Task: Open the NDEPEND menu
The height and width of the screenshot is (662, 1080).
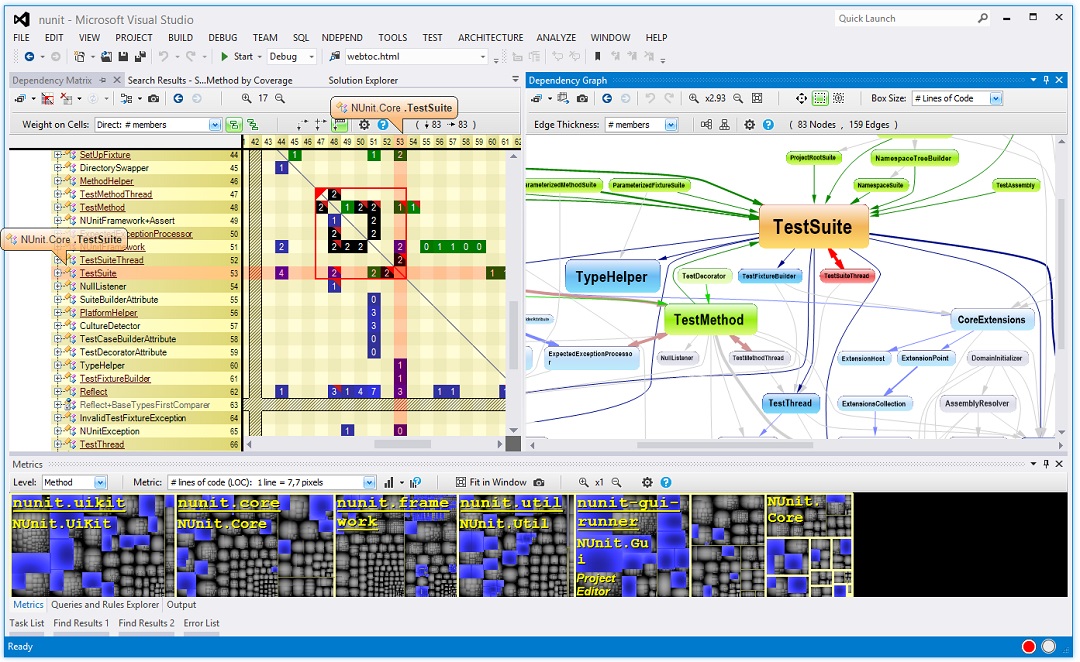Action: tap(342, 38)
